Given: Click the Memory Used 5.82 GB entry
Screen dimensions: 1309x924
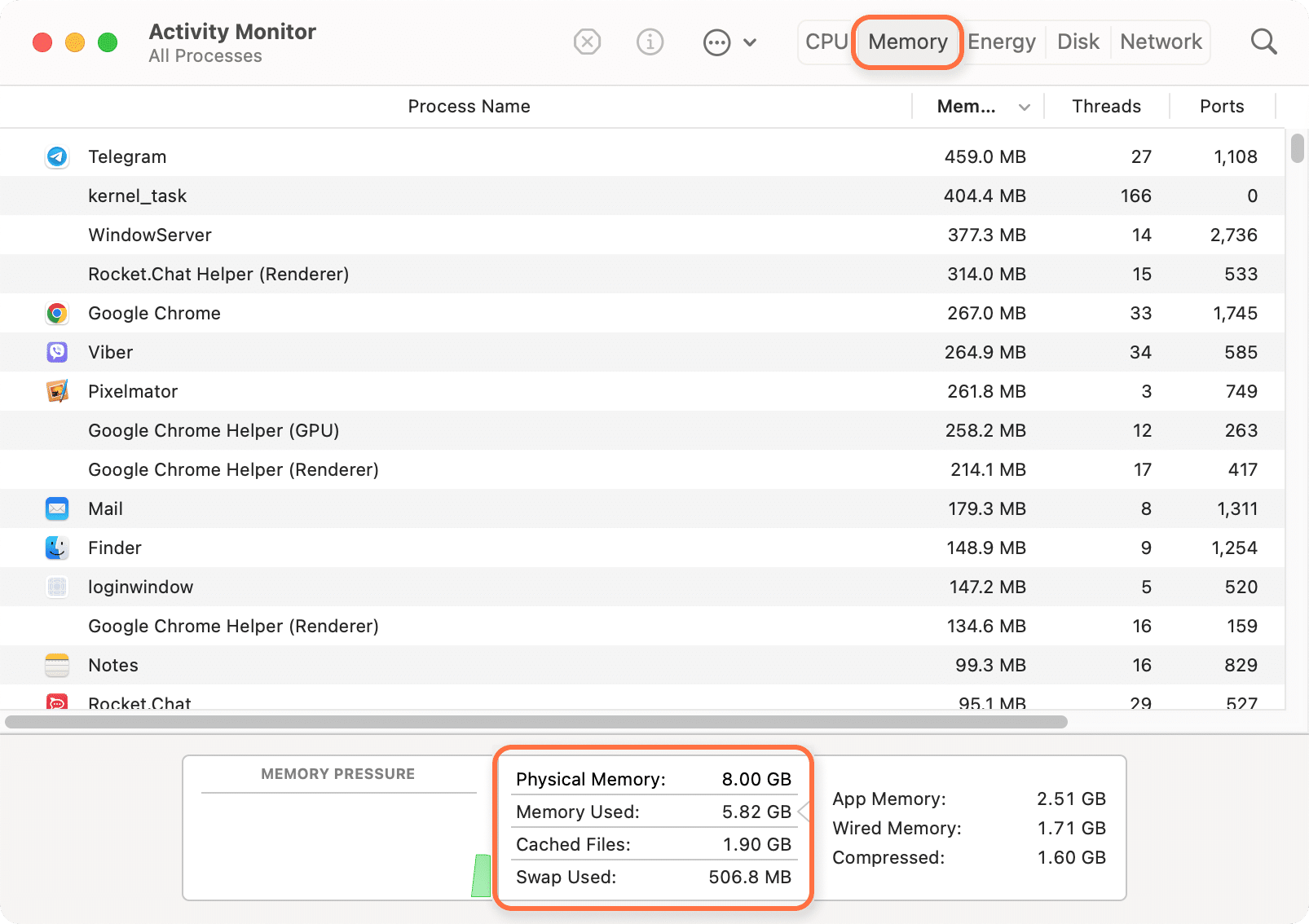Looking at the screenshot, I should 654,812.
